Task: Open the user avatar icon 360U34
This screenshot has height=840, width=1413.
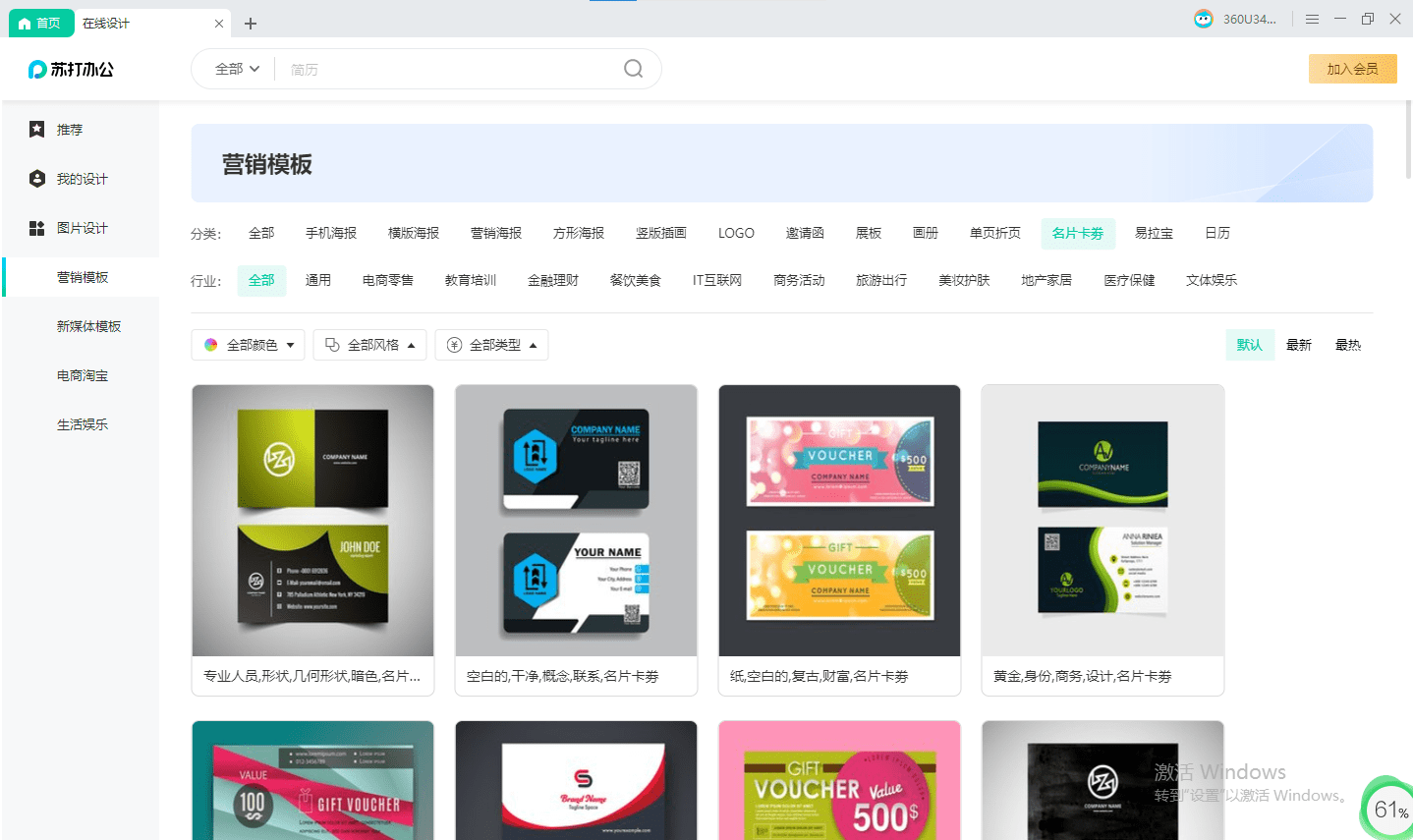Action: [x=1204, y=19]
